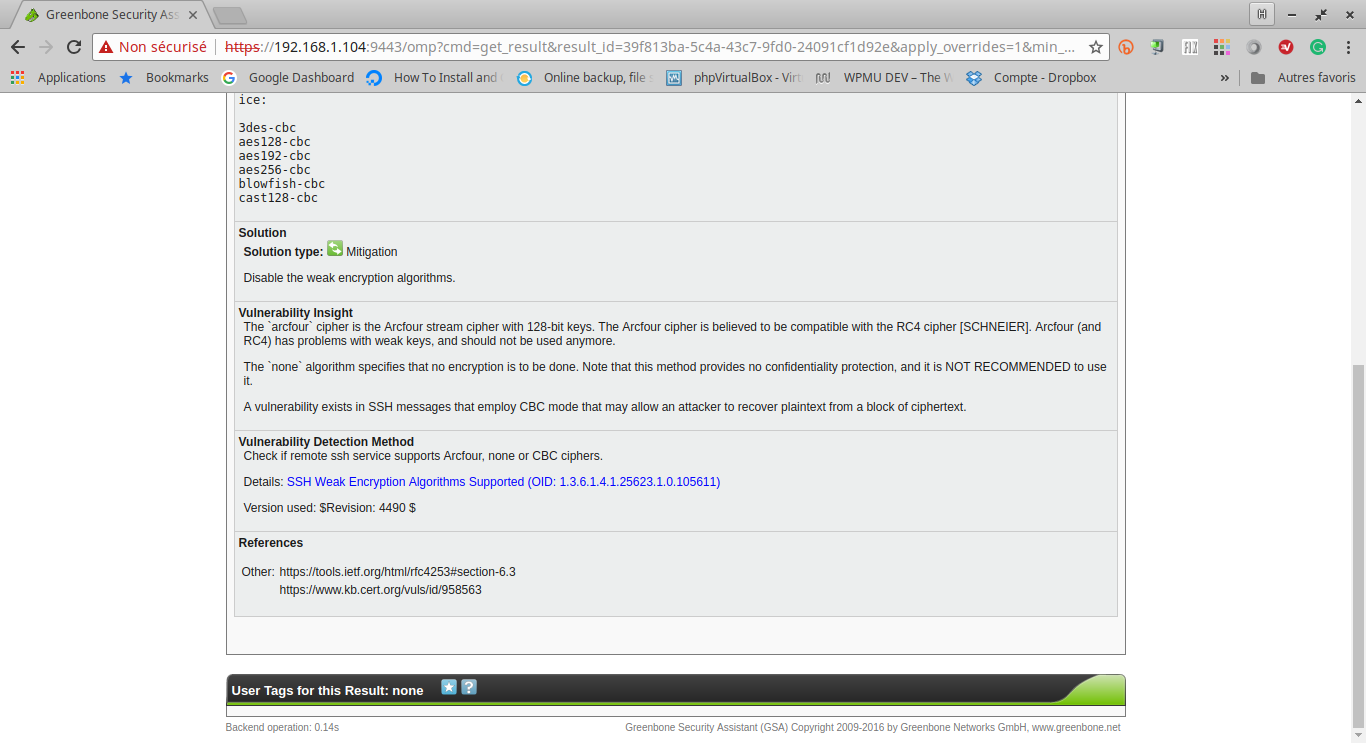This screenshot has height=743, width=1366.
Task: Open the orange Bitly extension
Action: [x=1126, y=47]
